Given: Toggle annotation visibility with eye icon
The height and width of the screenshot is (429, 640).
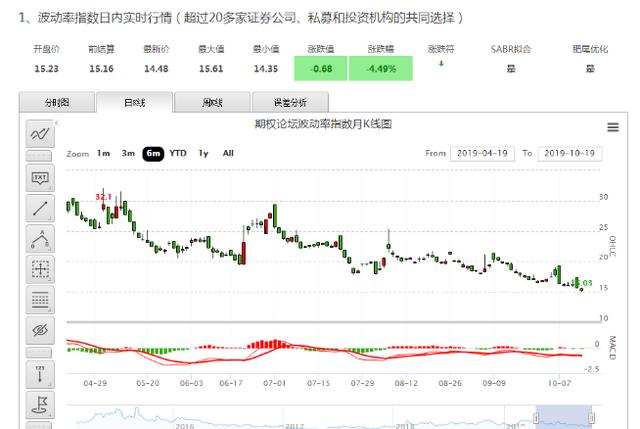Looking at the screenshot, I should [40, 331].
